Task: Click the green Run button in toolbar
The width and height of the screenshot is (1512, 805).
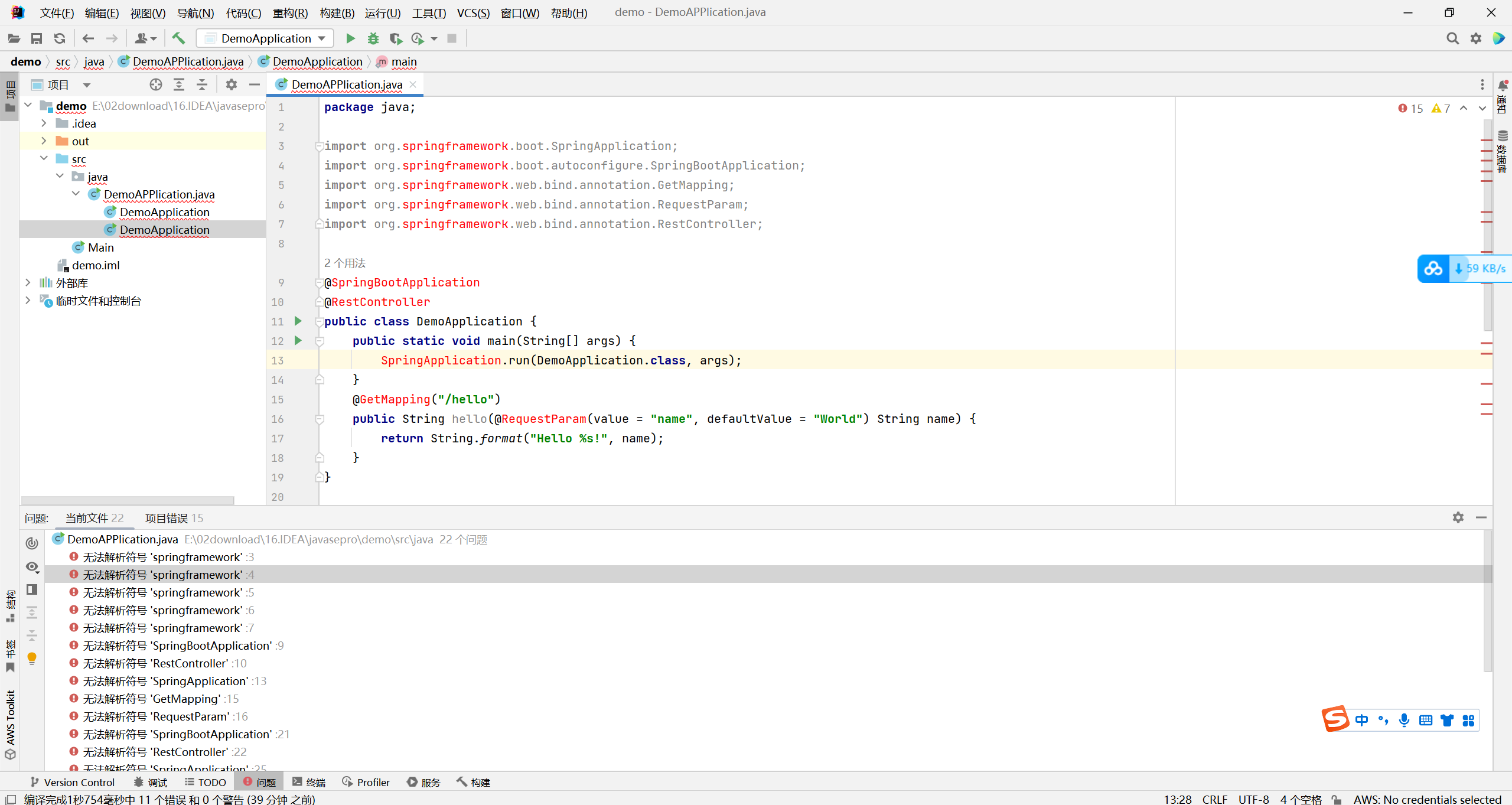Action: click(x=350, y=38)
